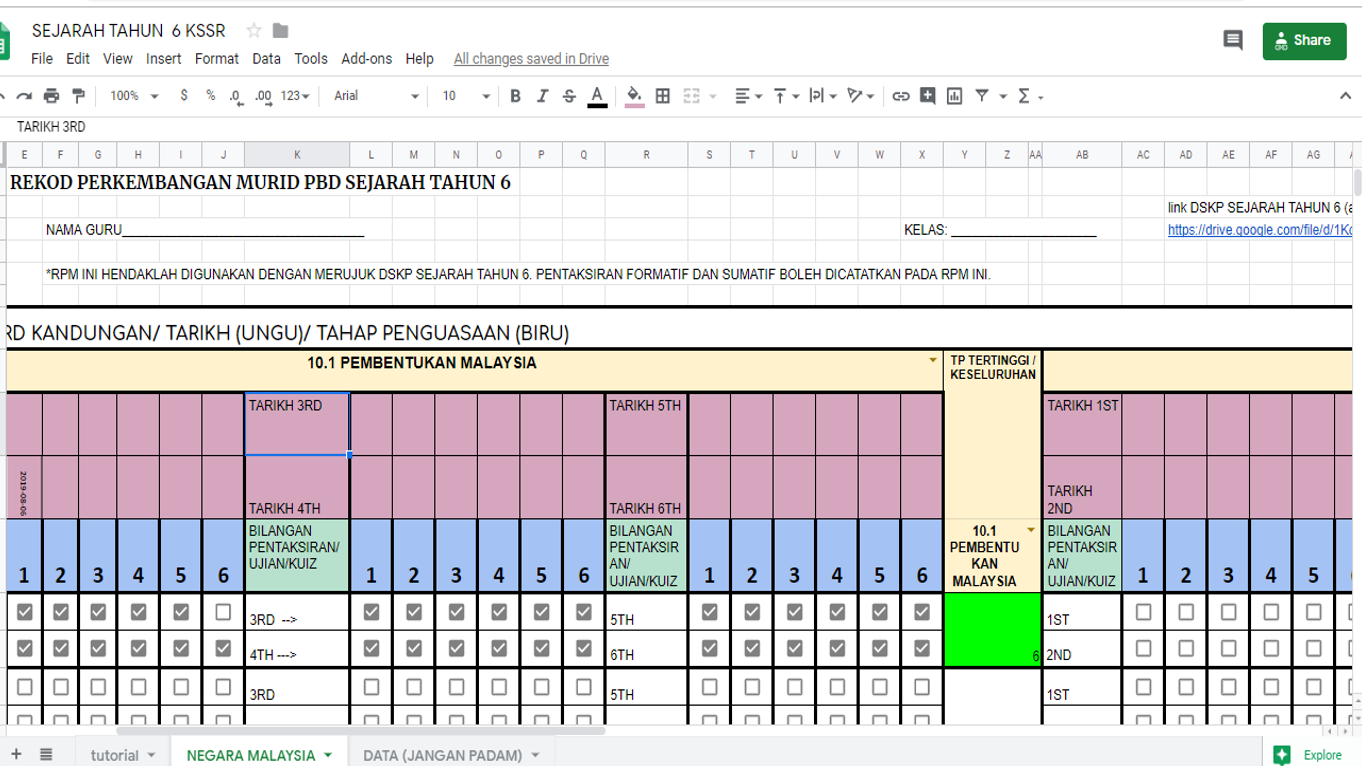Click the Merge cells icon

click(x=691, y=96)
